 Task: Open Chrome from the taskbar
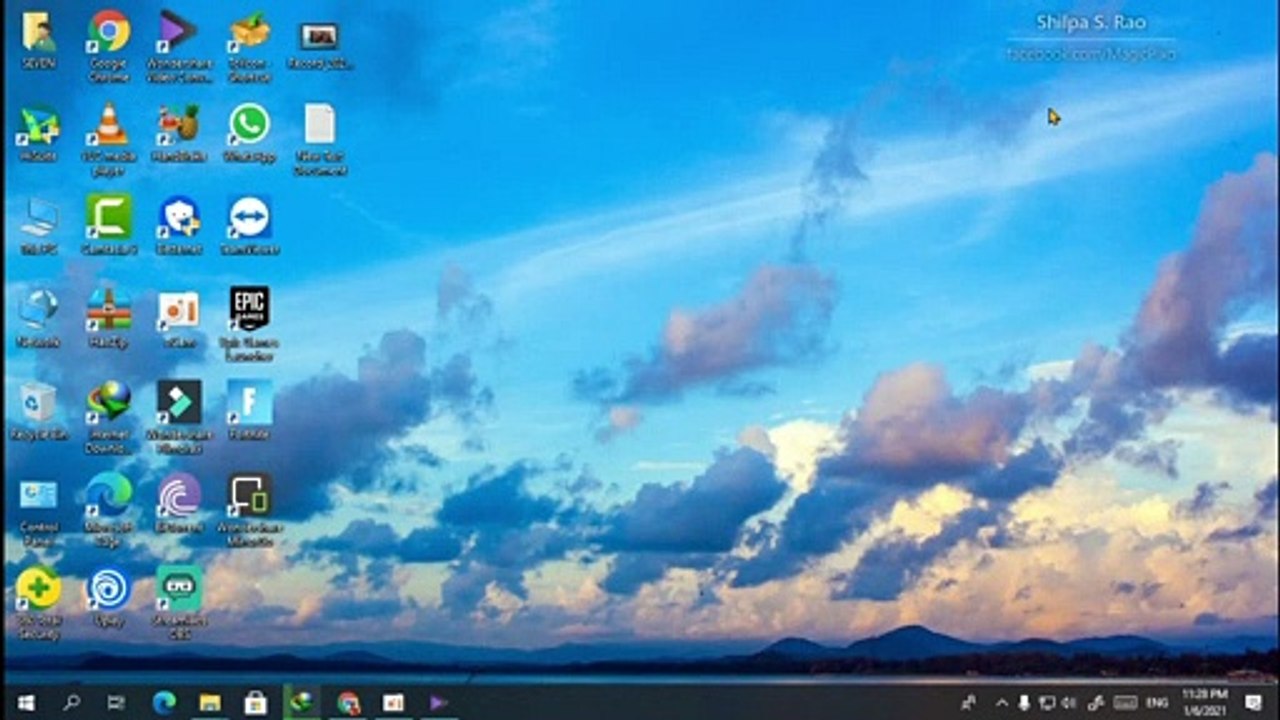pos(348,703)
